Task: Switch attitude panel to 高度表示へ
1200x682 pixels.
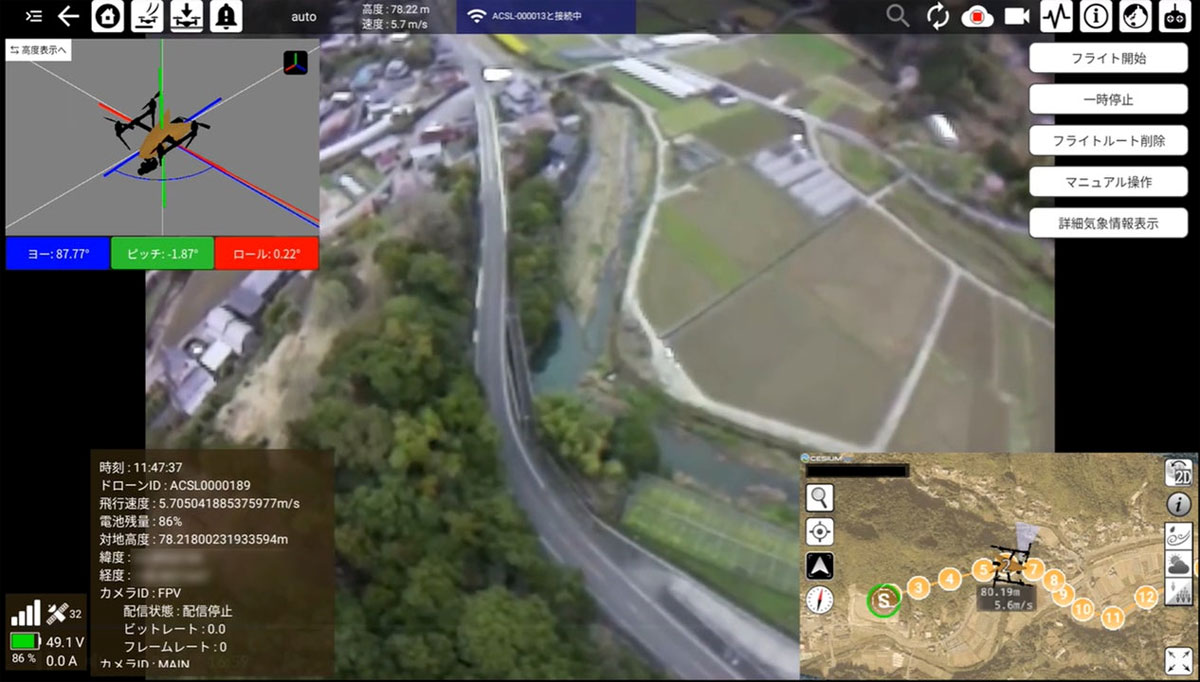Action: [x=38, y=50]
